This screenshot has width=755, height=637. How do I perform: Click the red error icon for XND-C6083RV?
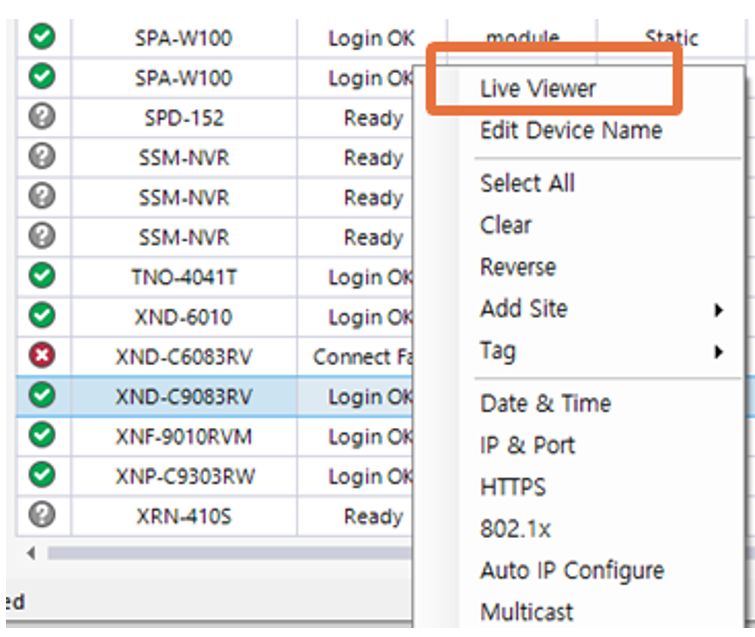click(x=43, y=357)
